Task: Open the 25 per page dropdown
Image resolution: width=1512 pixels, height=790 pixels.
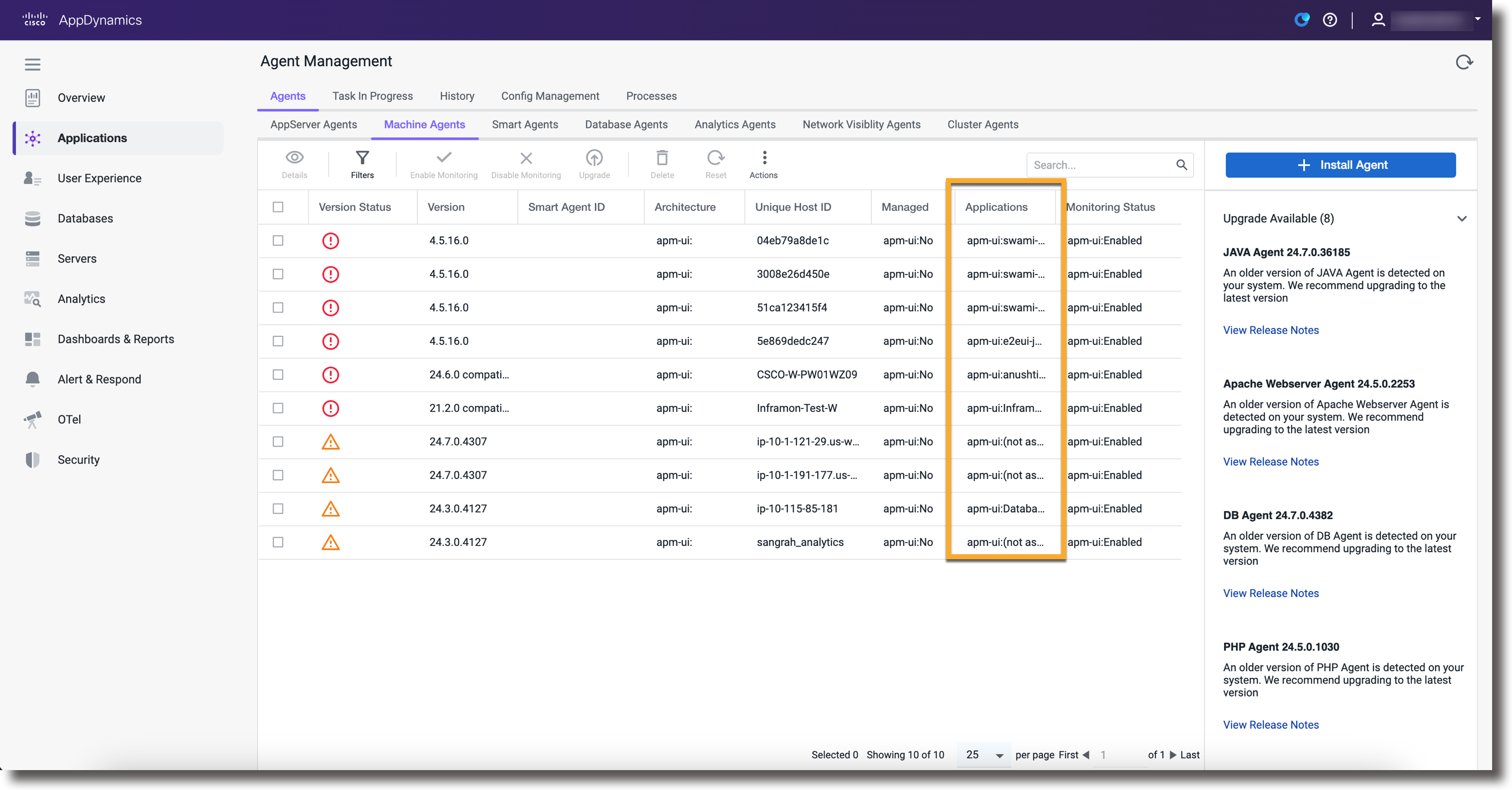Action: [984, 755]
